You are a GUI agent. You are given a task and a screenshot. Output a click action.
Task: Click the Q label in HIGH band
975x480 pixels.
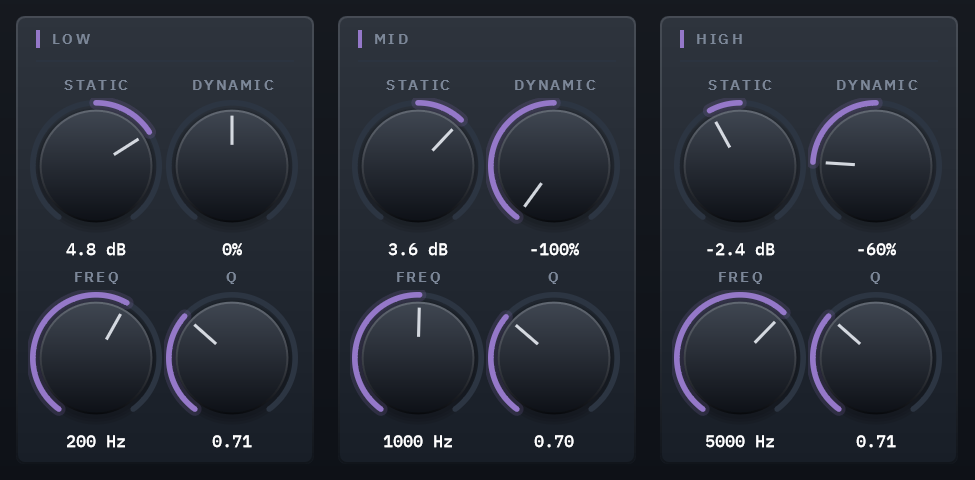[876, 277]
